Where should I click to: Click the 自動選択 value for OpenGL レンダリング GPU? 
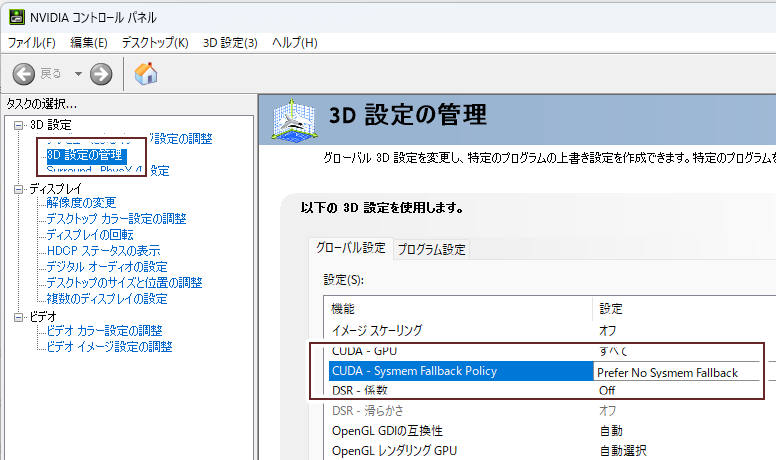pos(623,451)
